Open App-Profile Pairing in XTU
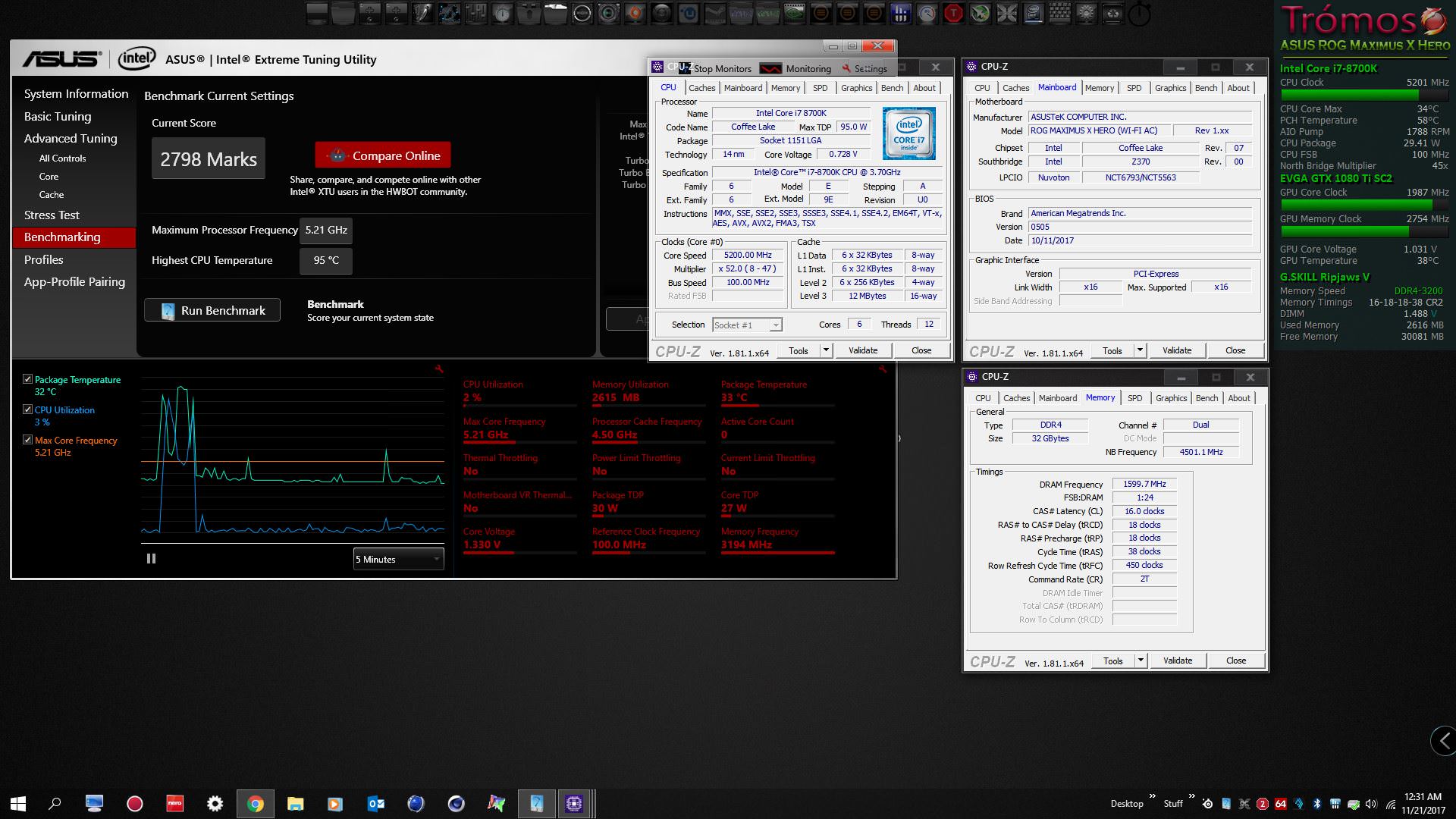 coord(74,282)
